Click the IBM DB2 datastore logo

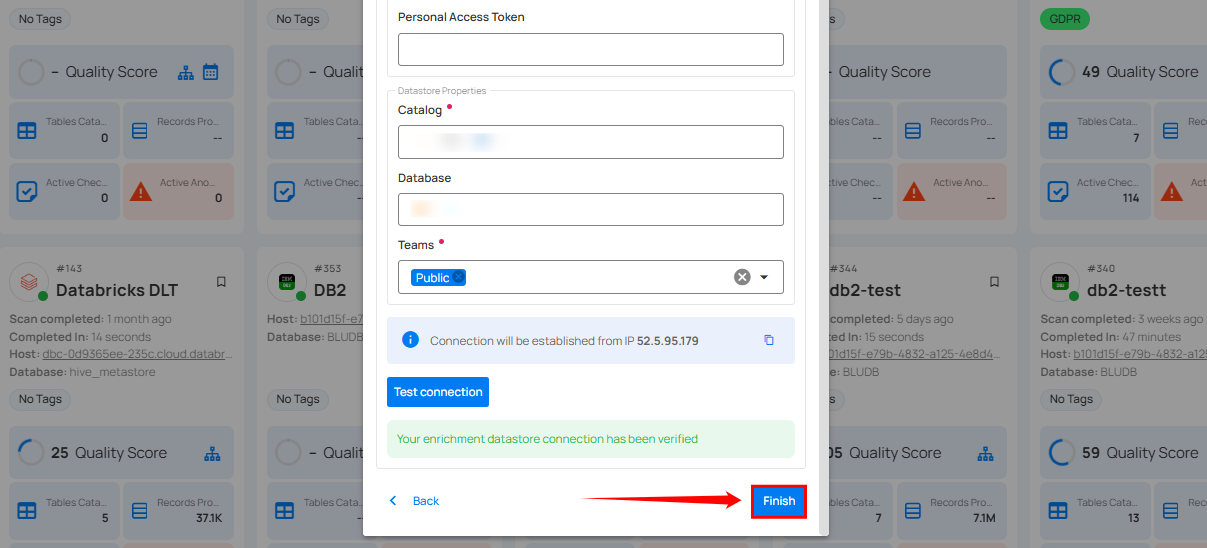(287, 282)
